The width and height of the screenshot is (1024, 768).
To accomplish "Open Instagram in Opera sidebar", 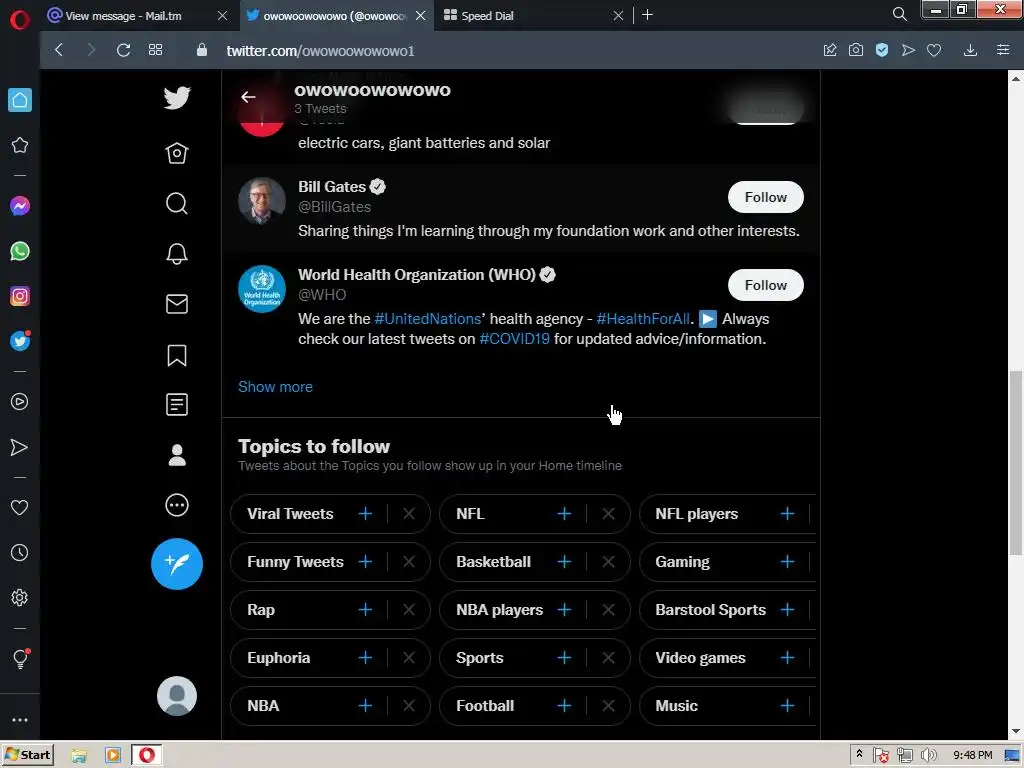I will point(20,296).
